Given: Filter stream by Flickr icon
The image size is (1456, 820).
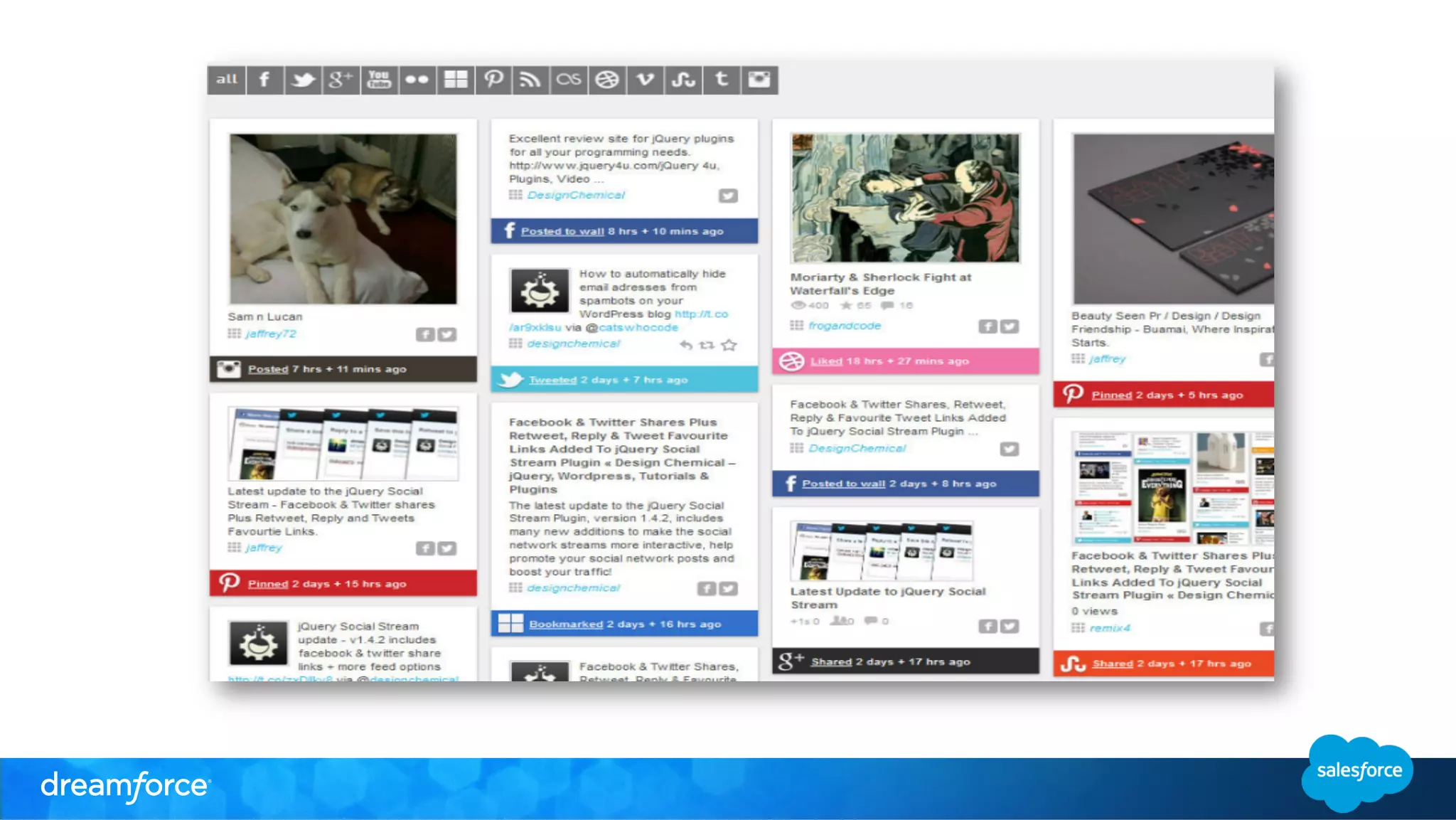Looking at the screenshot, I should point(417,80).
